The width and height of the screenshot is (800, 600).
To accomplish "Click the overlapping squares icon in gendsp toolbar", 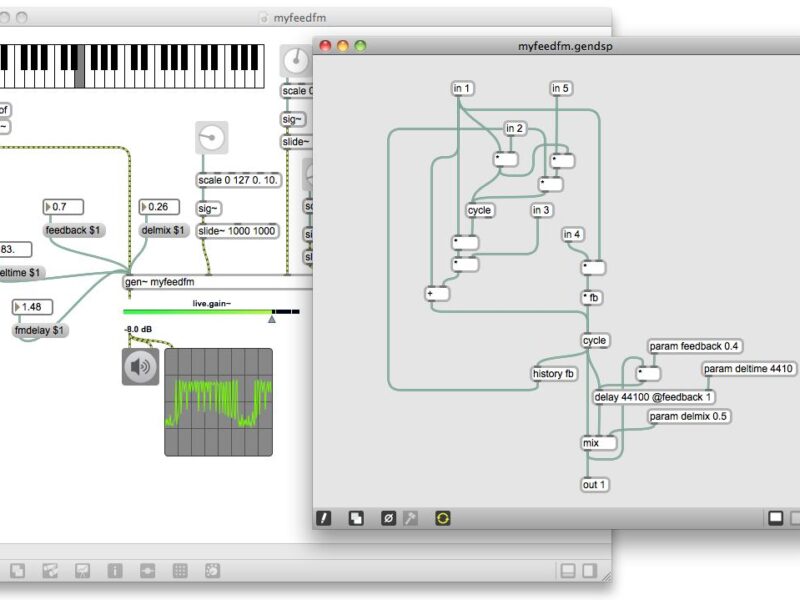I will [x=356, y=518].
